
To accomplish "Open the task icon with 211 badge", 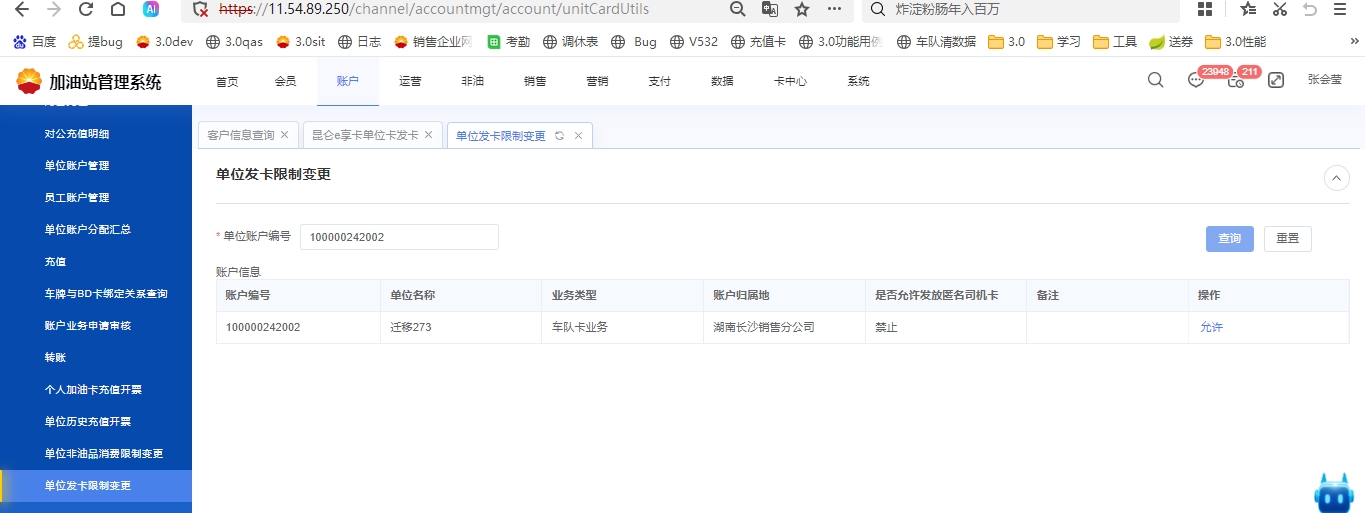I will [x=1236, y=81].
